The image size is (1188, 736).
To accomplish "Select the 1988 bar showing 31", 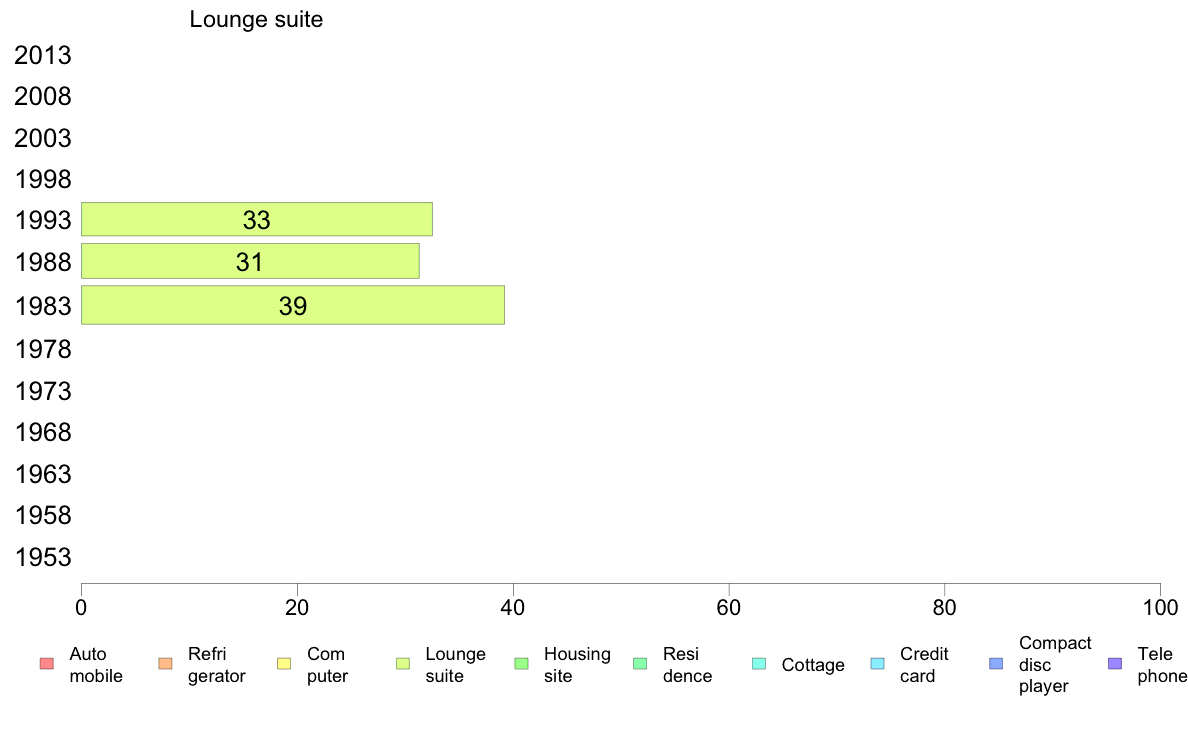I will [250, 262].
